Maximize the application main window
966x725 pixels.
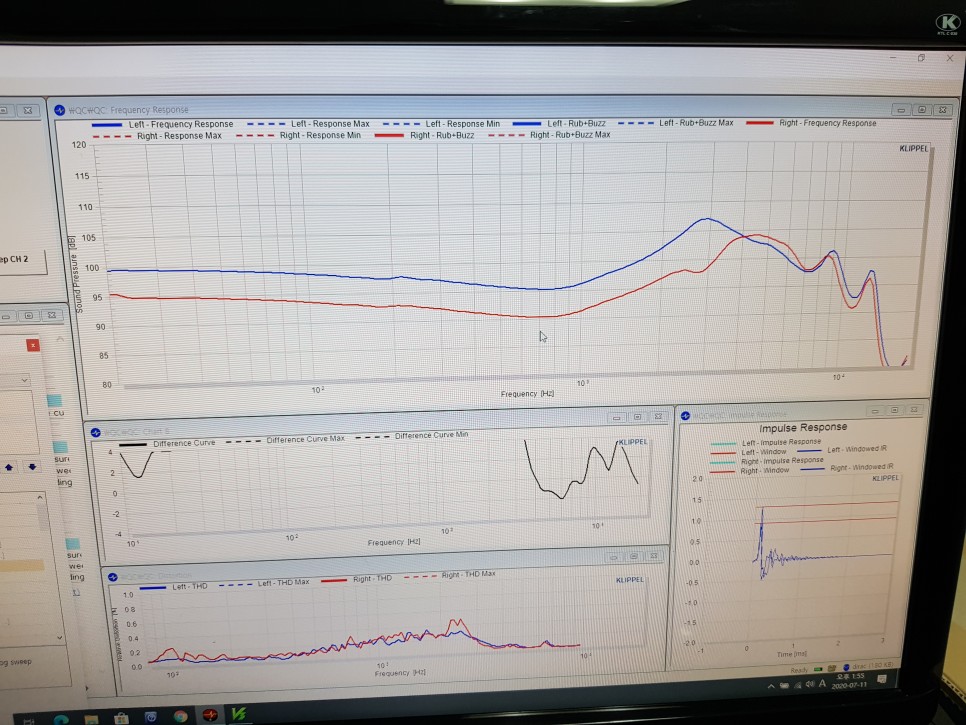[922, 58]
